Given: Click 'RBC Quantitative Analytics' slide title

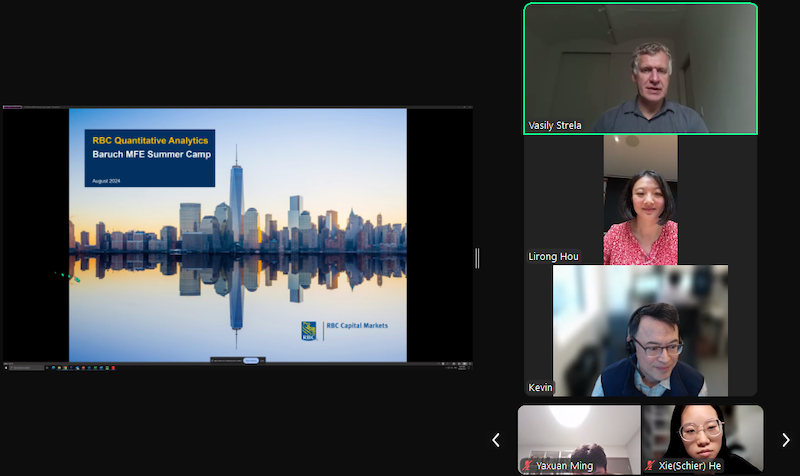Looking at the screenshot, I should 150,140.
